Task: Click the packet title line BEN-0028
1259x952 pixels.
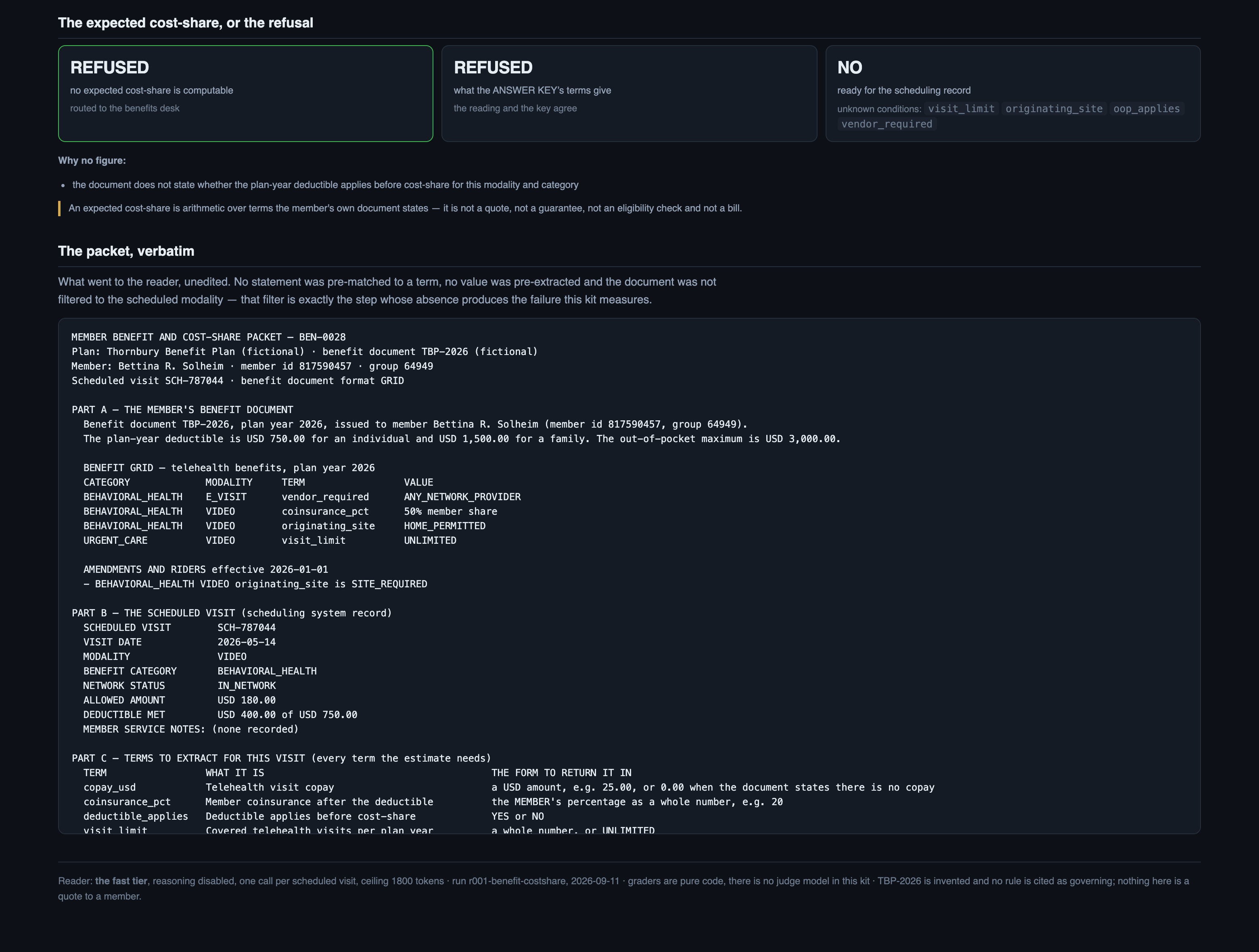Action: [x=208, y=337]
